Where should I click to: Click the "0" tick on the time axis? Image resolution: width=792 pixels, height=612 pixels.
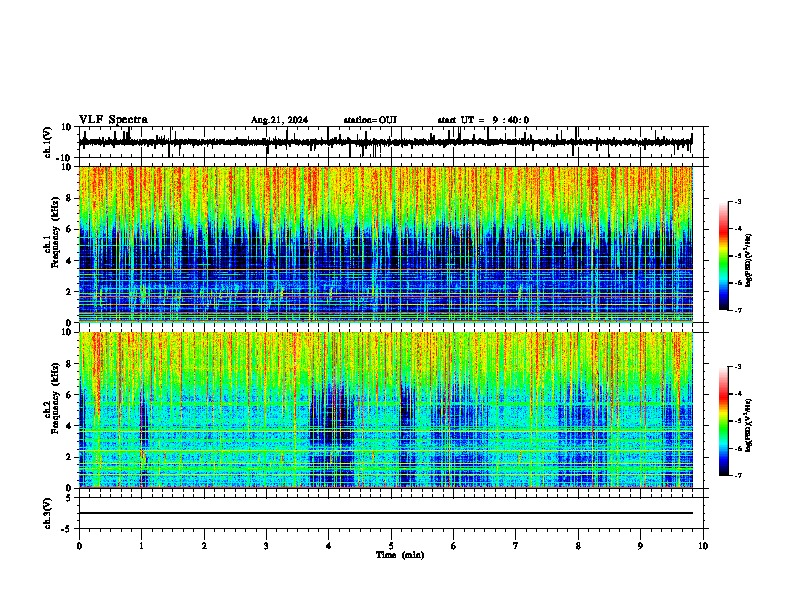79,546
